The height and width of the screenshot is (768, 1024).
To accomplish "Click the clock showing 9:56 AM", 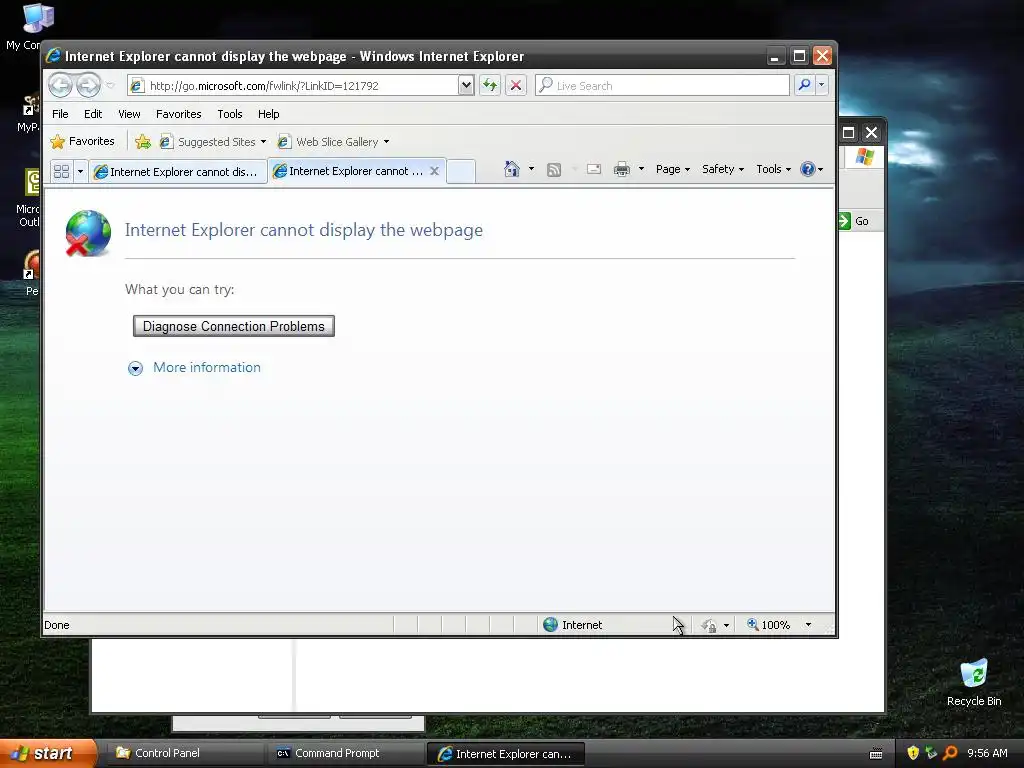I will (x=987, y=753).
